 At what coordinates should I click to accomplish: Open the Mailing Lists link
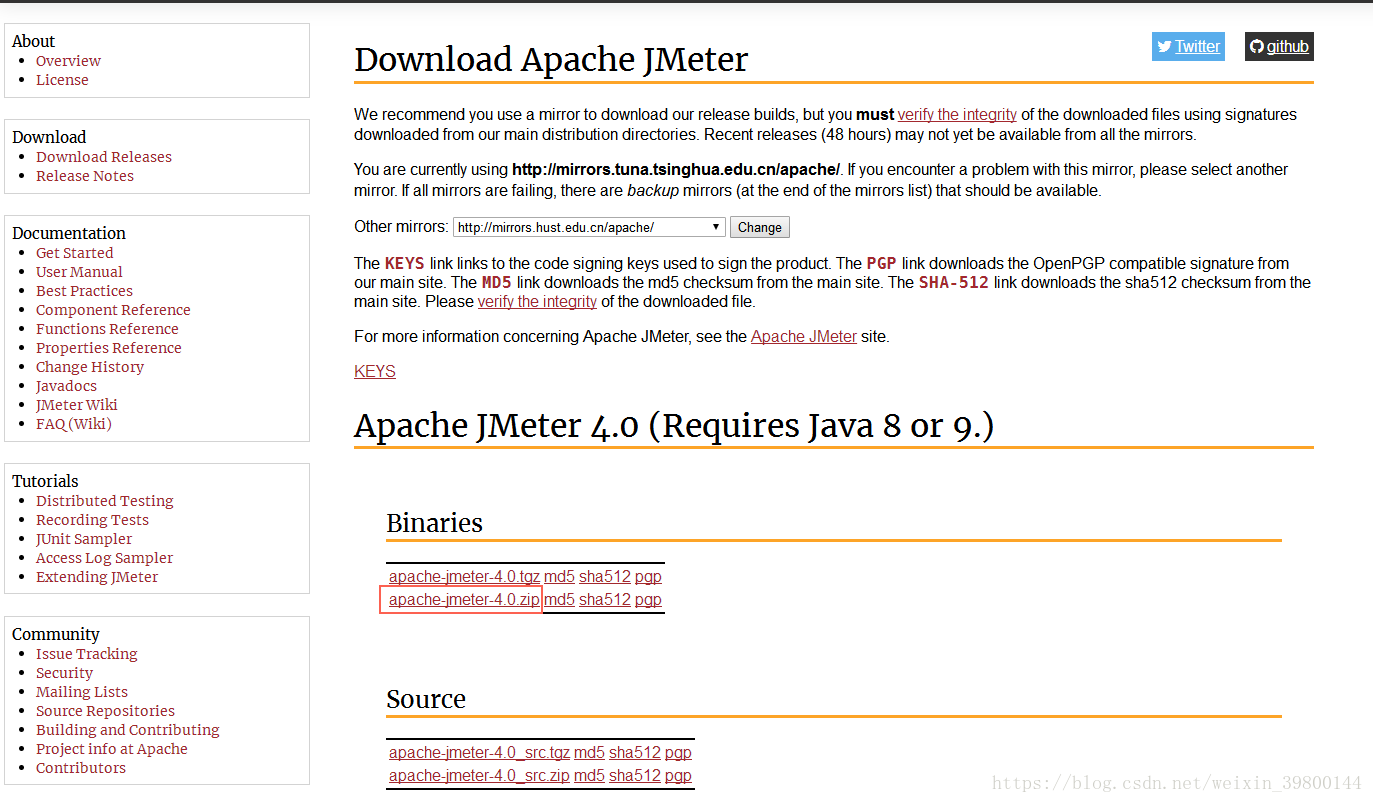pos(82,692)
